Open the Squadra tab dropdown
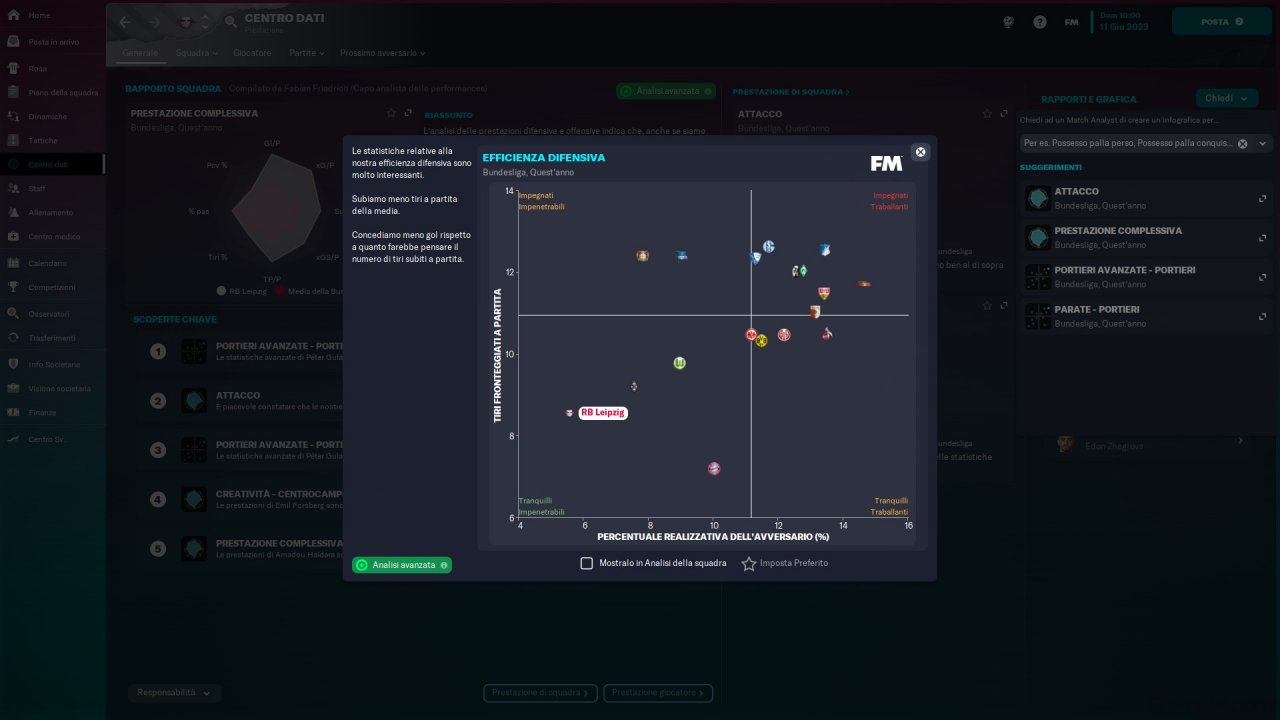 pyautogui.click(x=196, y=52)
